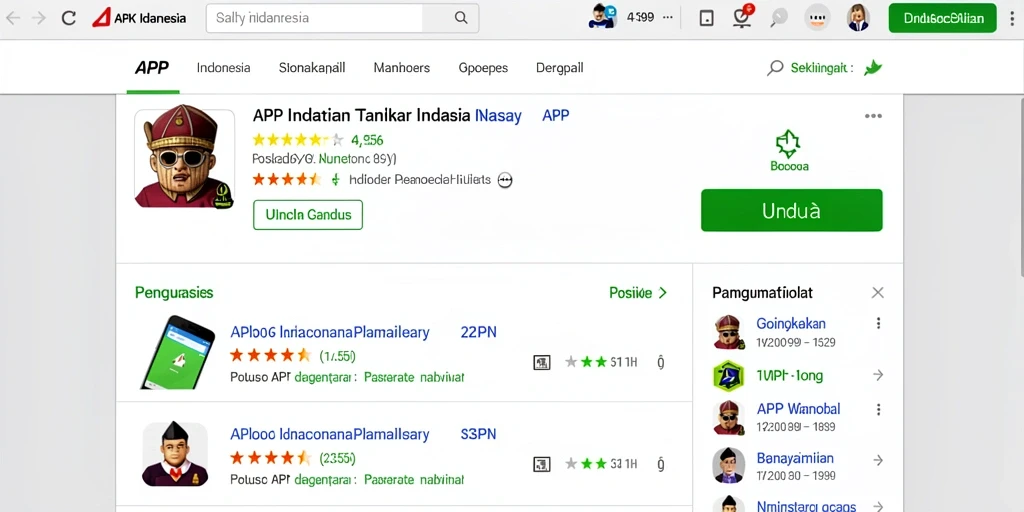This screenshot has width=1024, height=512.
Task: Click the blue APP link after INasay
Action: pyautogui.click(x=556, y=116)
